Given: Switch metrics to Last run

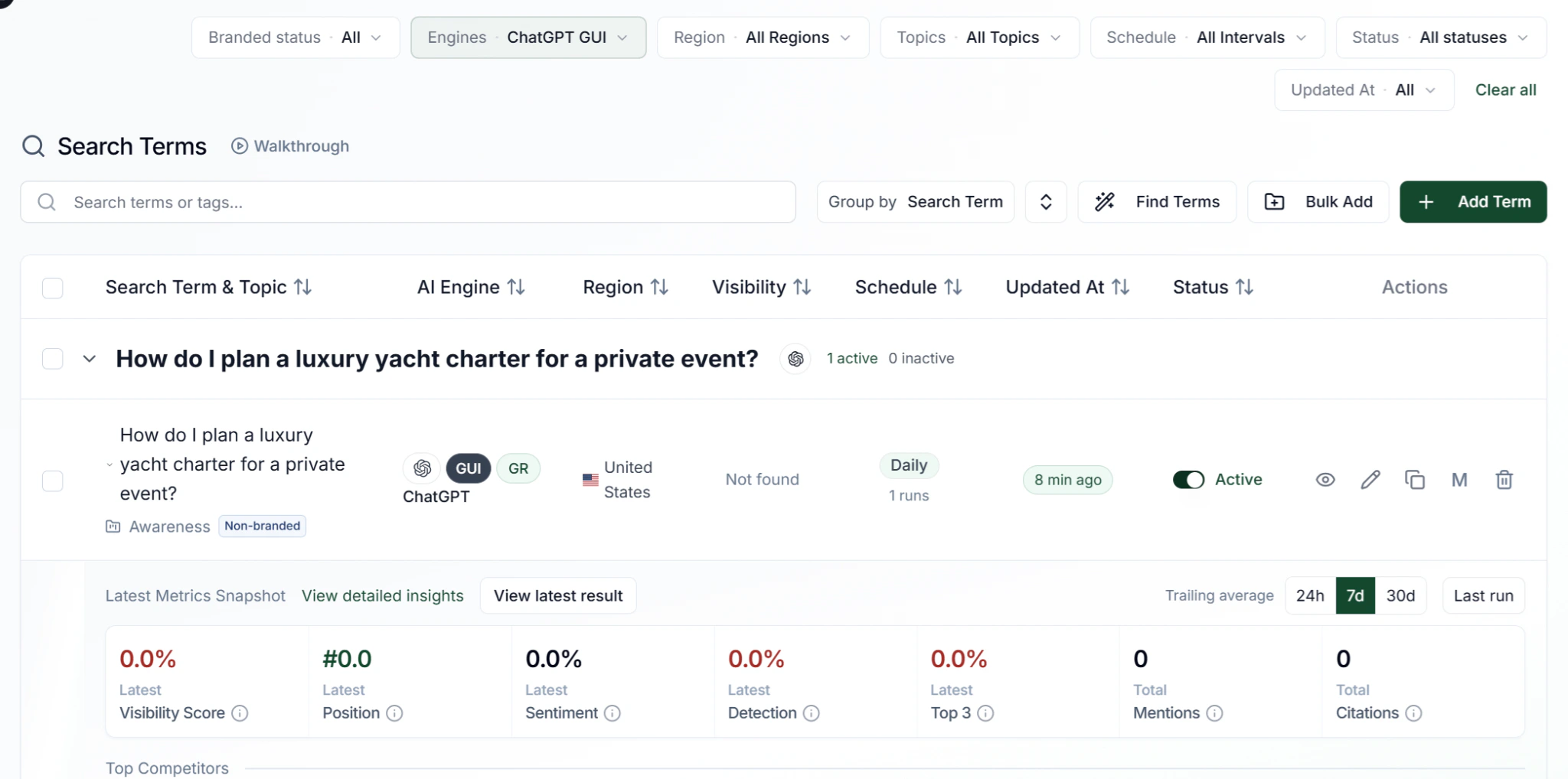Looking at the screenshot, I should tap(1483, 596).
